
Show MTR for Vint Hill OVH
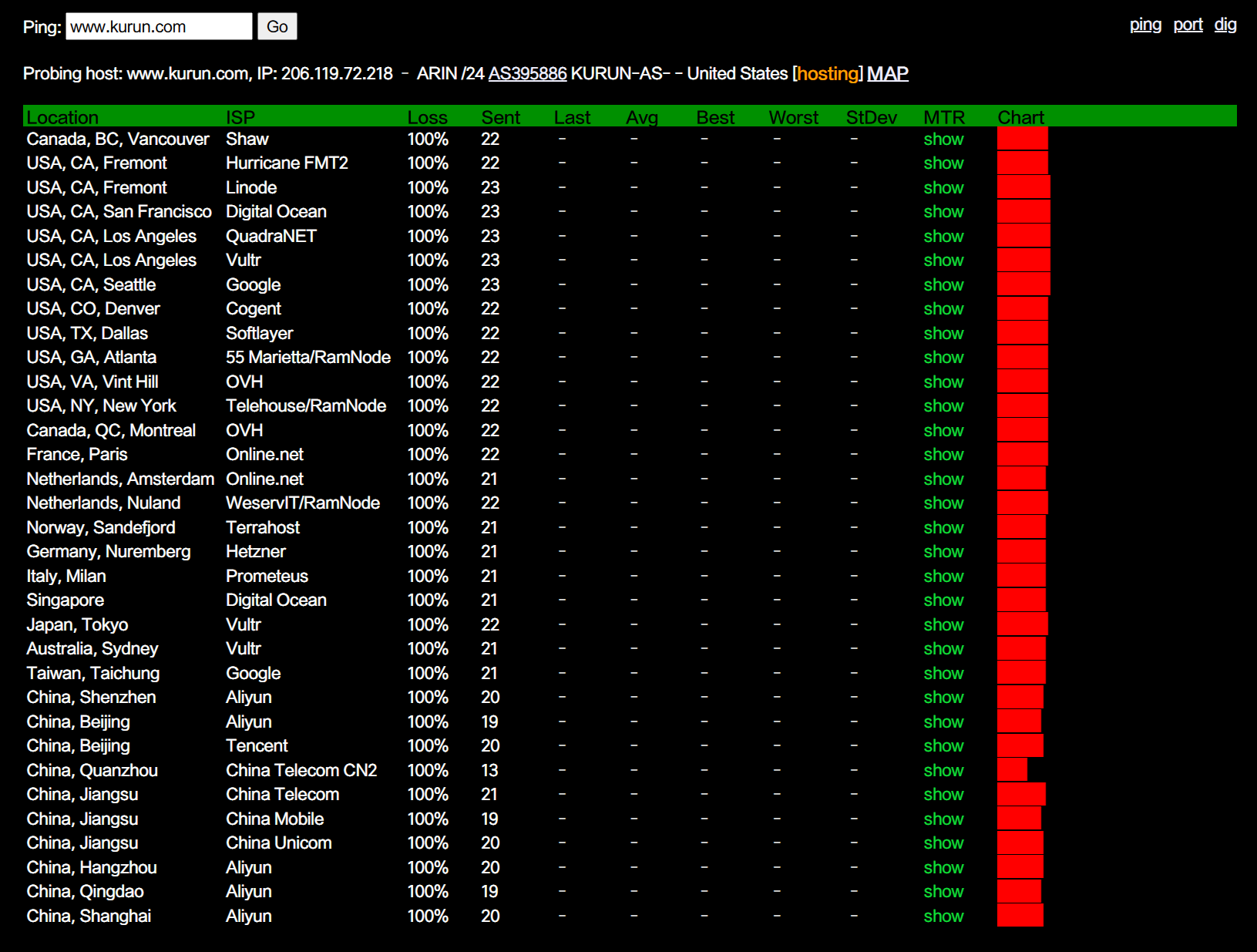(x=943, y=382)
